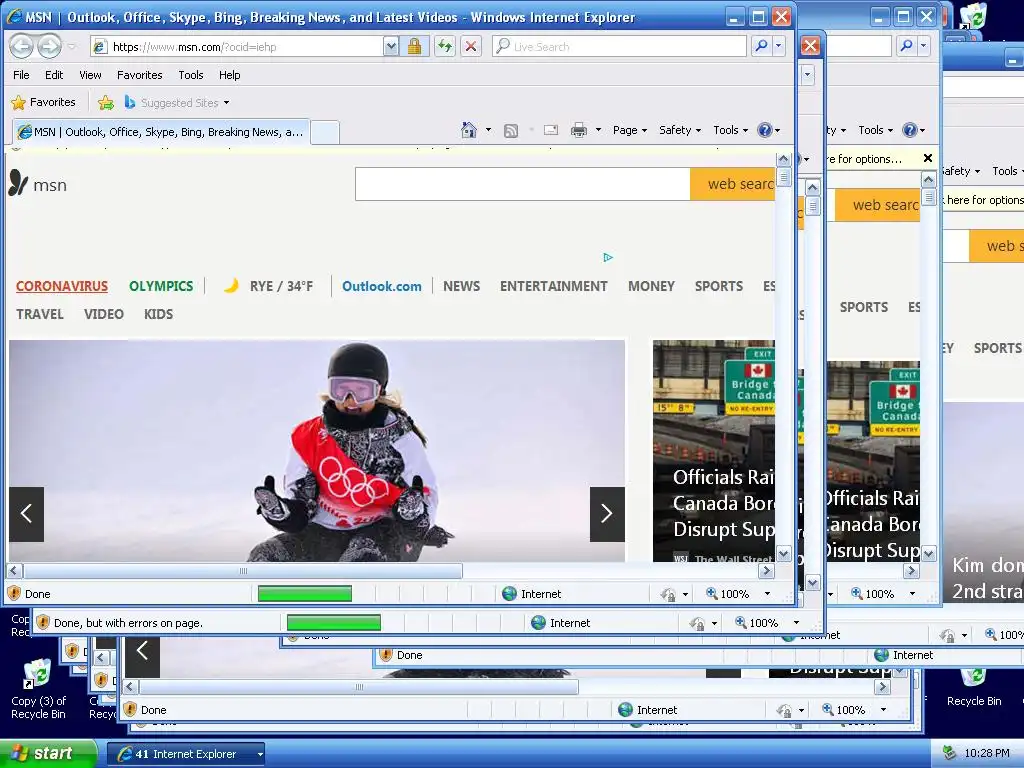Open the MONEY section link
The width and height of the screenshot is (1024, 768).
[x=651, y=286]
